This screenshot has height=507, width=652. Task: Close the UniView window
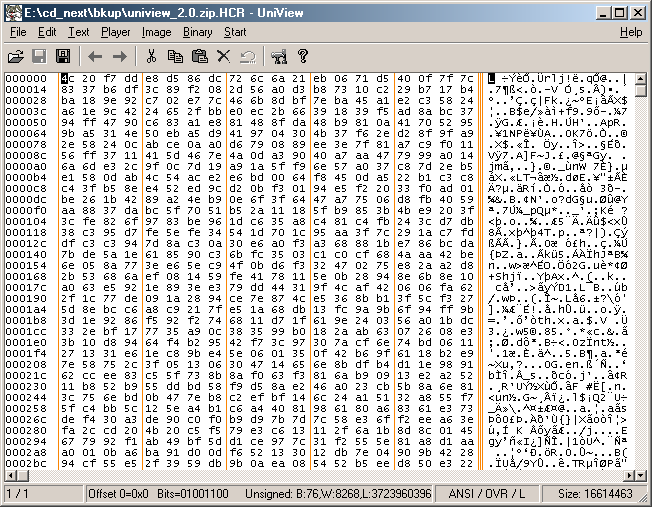637,13
